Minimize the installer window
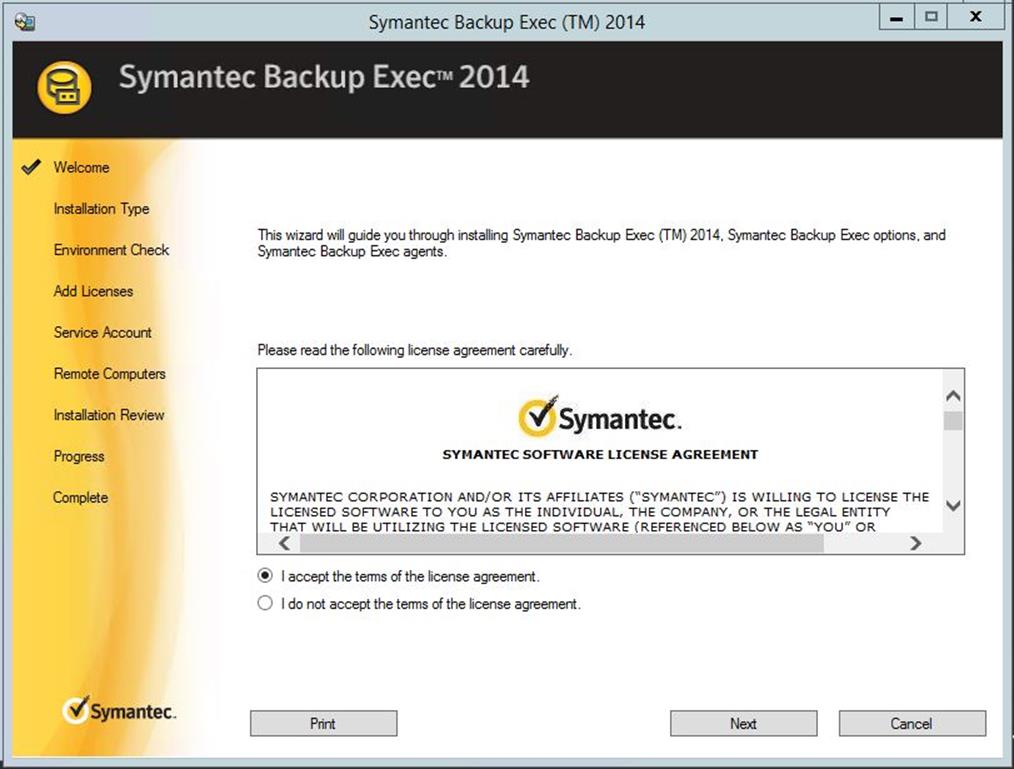Image resolution: width=1014 pixels, height=769 pixels. 896,17
